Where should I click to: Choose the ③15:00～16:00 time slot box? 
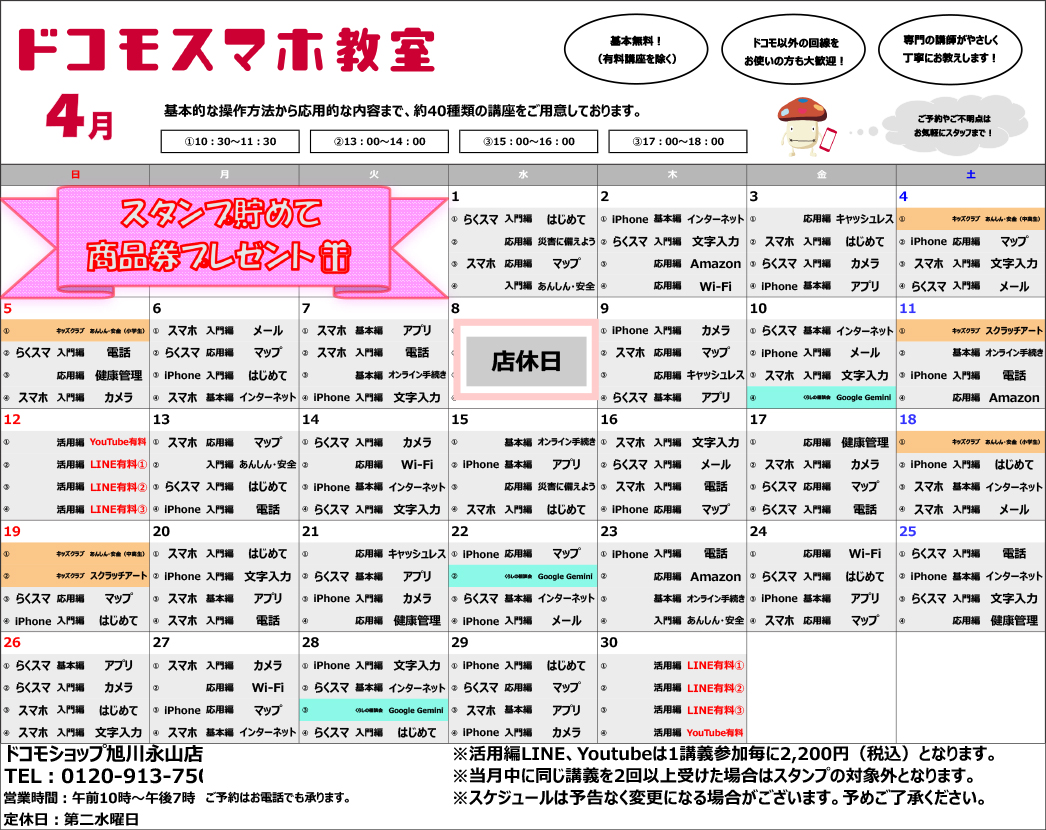528,142
